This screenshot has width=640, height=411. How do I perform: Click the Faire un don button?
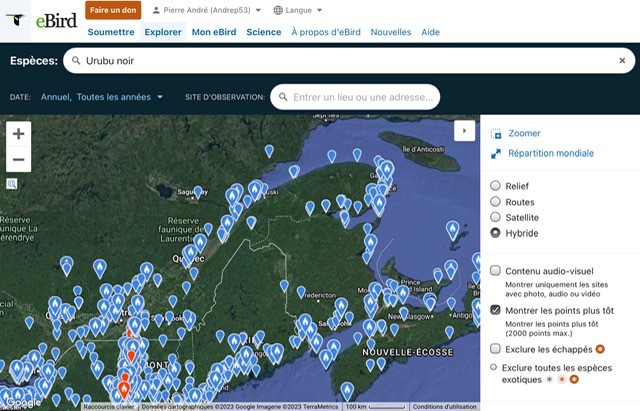coord(113,10)
